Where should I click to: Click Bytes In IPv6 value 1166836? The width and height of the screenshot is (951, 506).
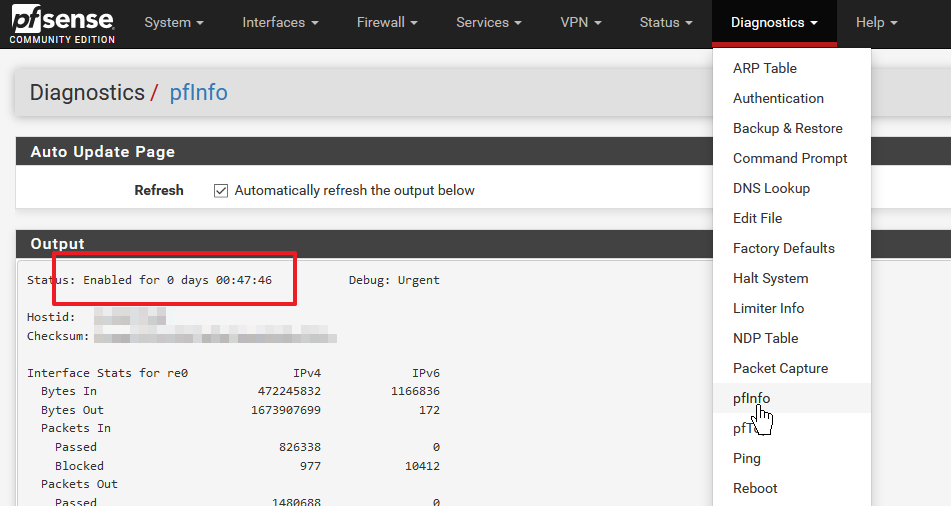click(x=415, y=391)
